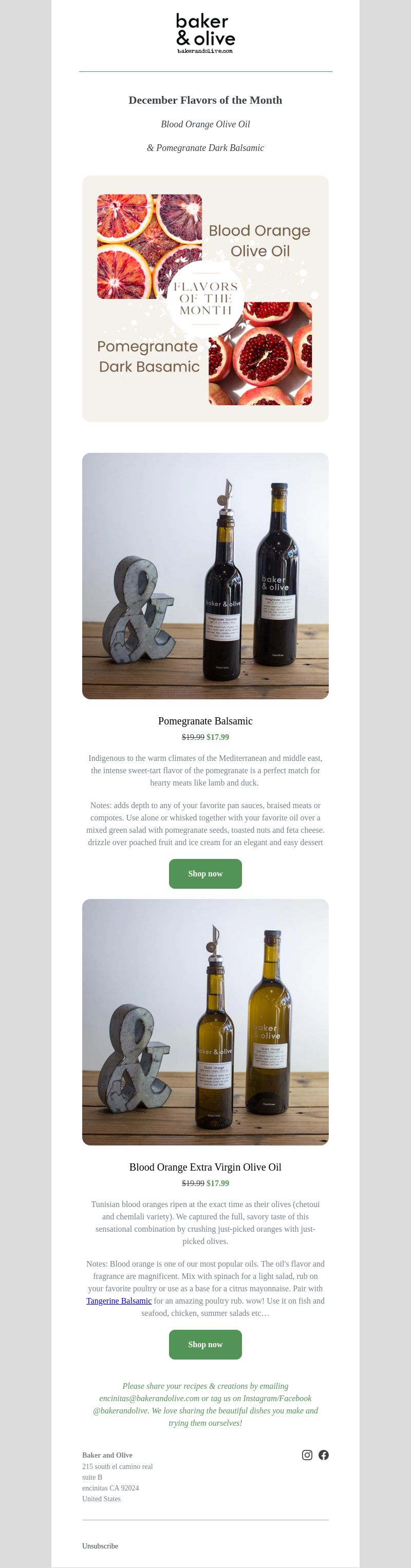Click Shop now under Pomegranate Balsamic
411x1568 pixels.
pos(205,873)
